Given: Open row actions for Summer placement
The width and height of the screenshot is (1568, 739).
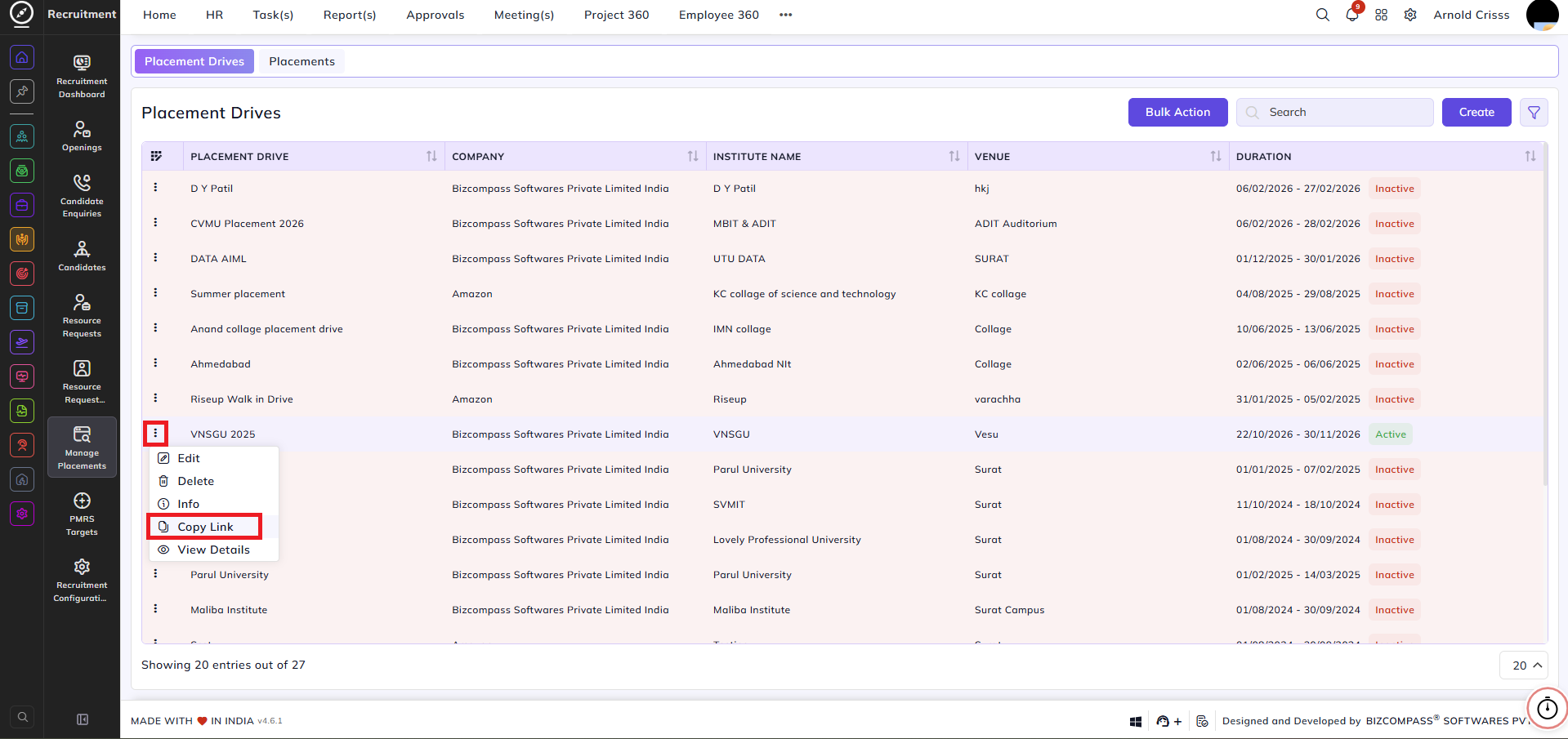Looking at the screenshot, I should click(155, 293).
